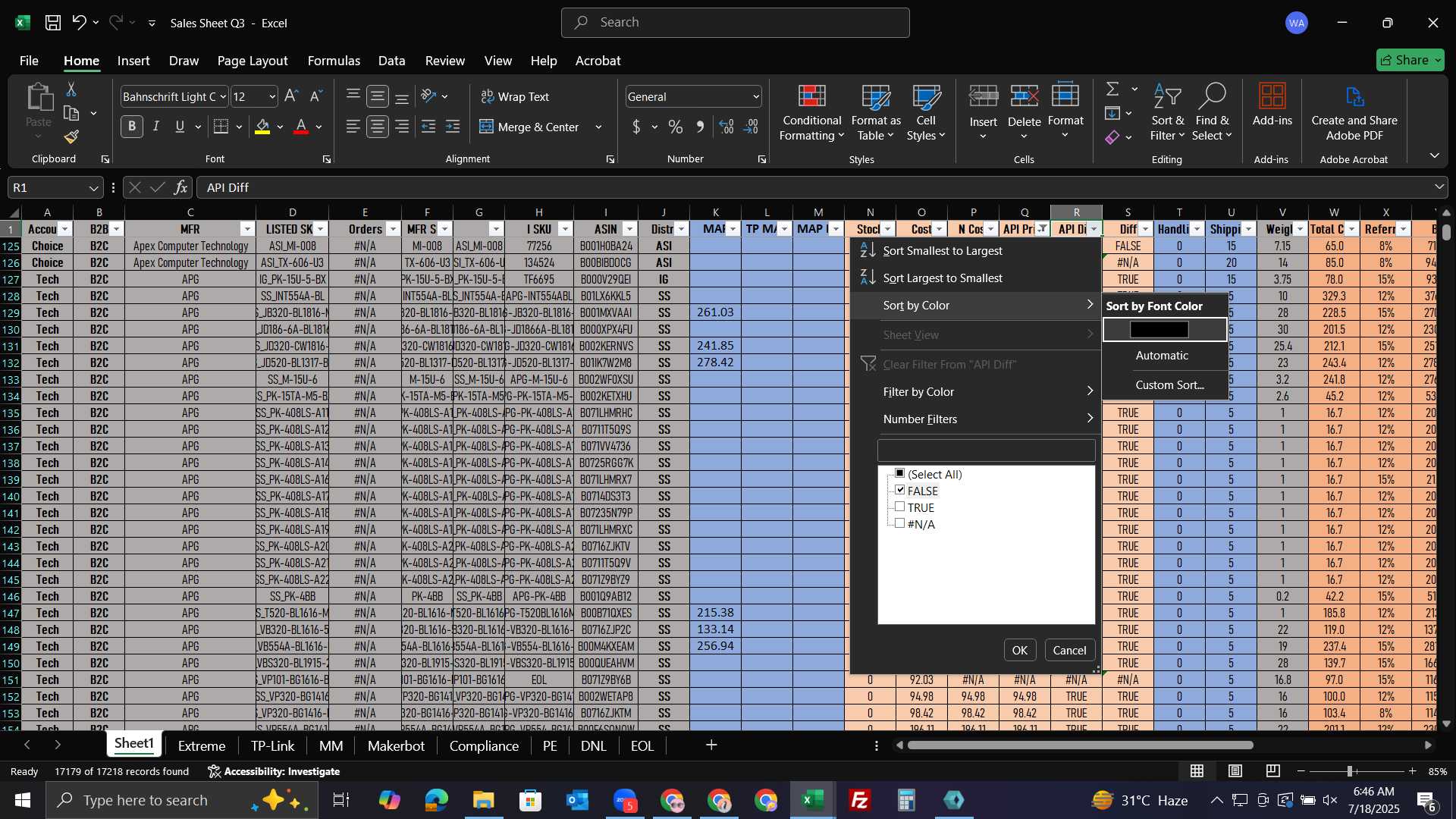Click the AutoSum sigma icon
1456x819 pixels.
[1112, 89]
